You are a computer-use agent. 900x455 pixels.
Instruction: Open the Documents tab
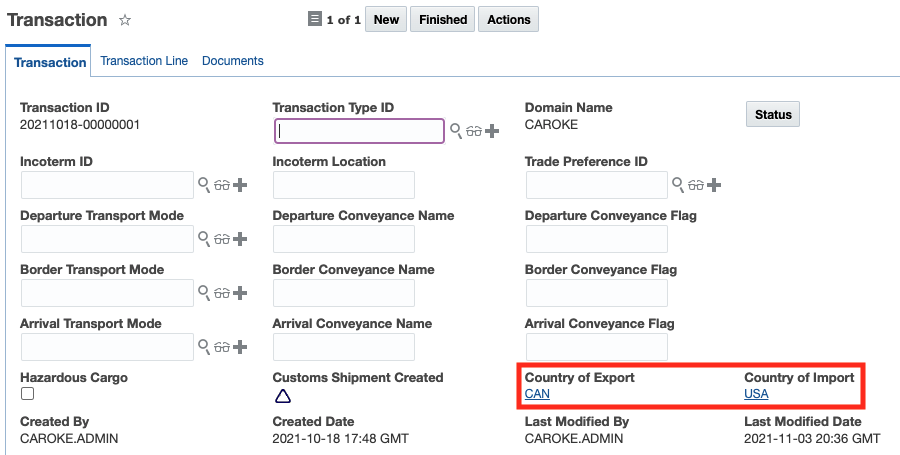233,61
